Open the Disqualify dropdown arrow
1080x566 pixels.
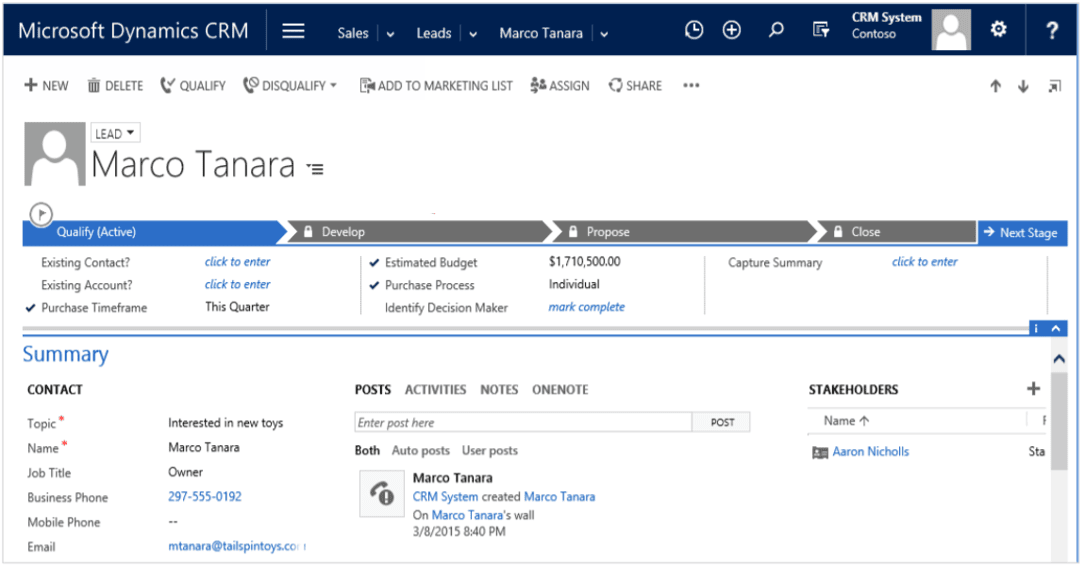333,85
